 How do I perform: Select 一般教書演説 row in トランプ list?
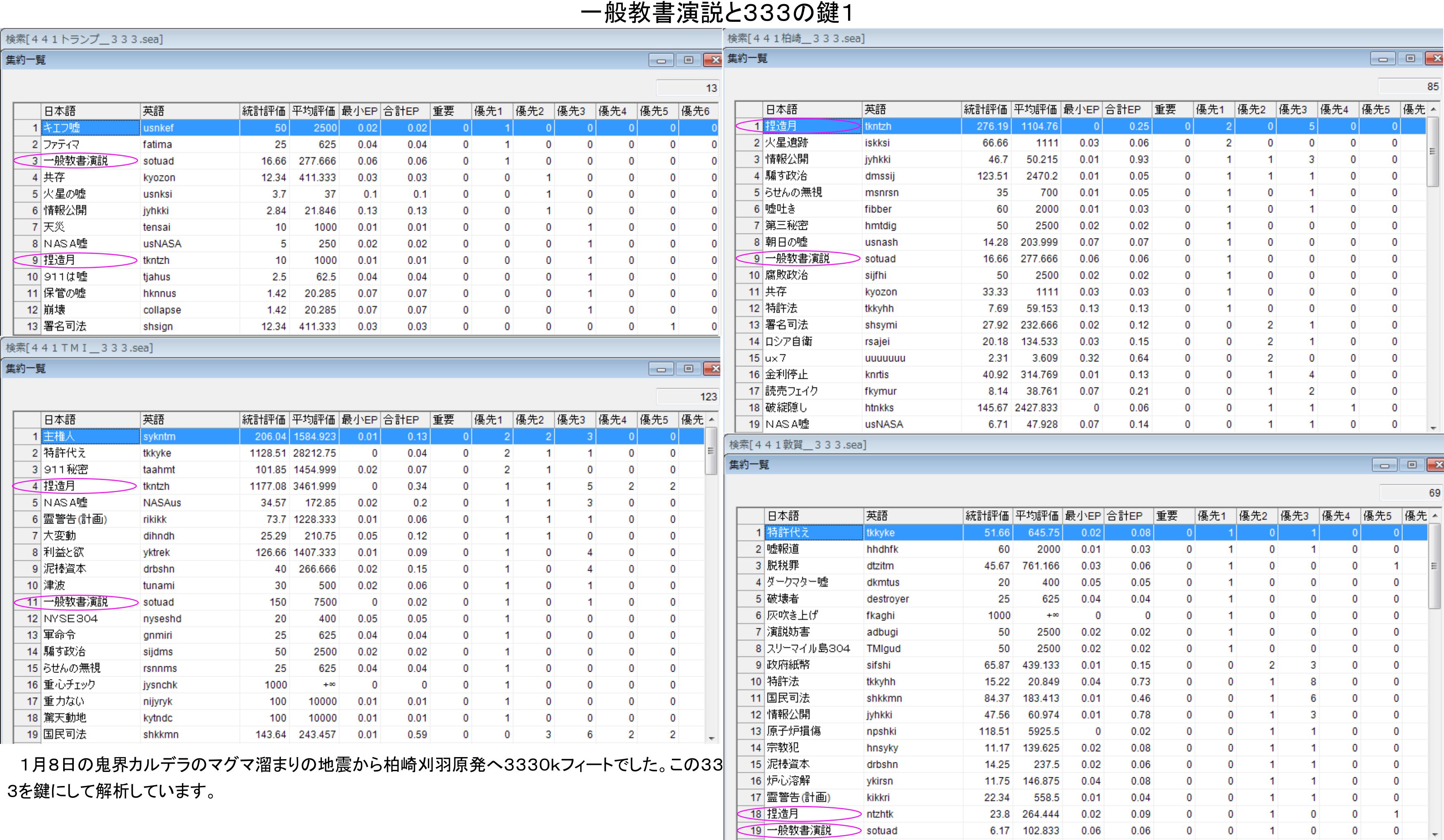90,161
